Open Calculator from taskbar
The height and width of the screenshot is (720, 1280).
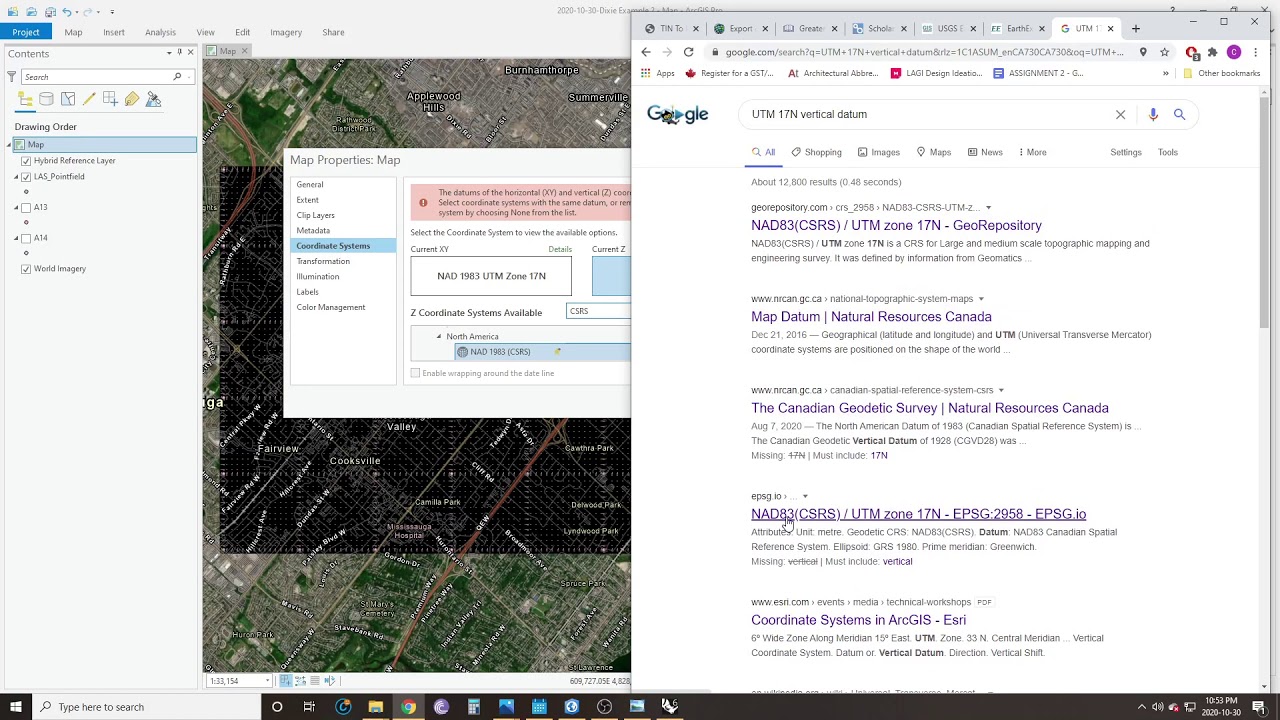pos(474,707)
